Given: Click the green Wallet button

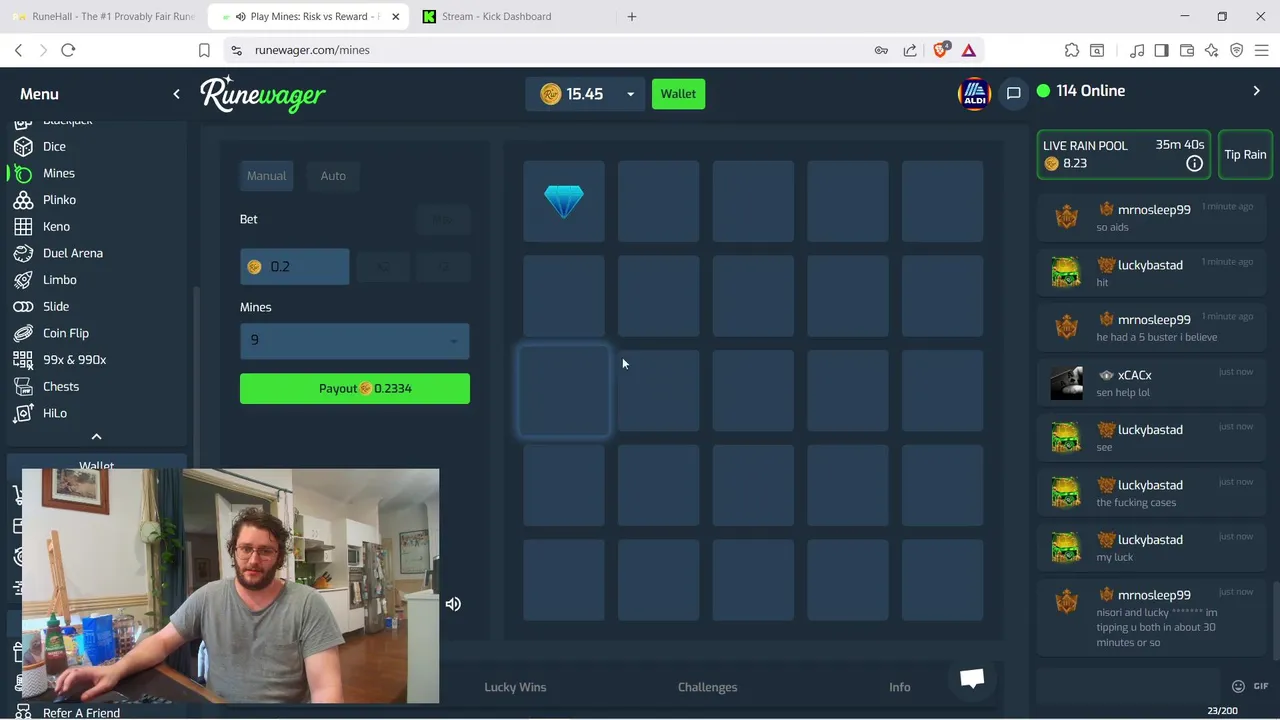Looking at the screenshot, I should 678,94.
